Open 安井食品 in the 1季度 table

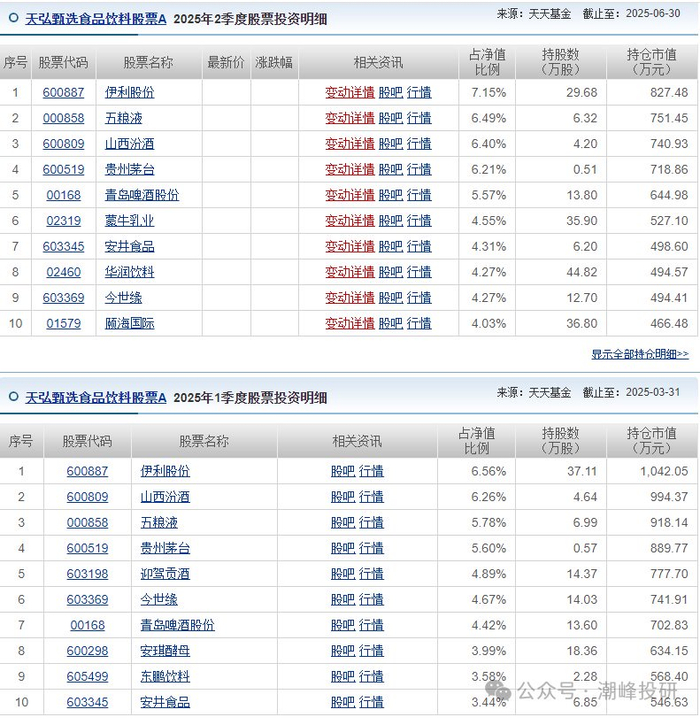point(165,702)
